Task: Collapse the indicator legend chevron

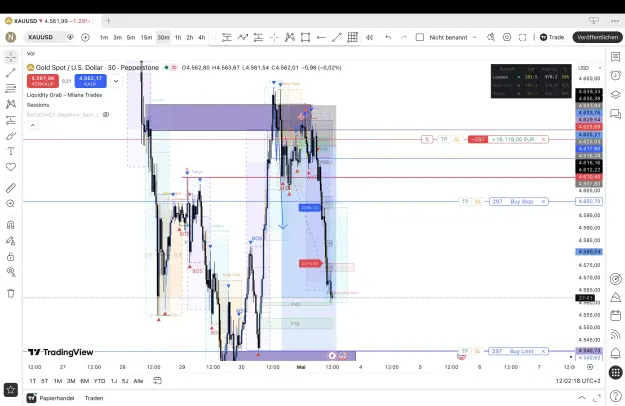Action: (33, 125)
